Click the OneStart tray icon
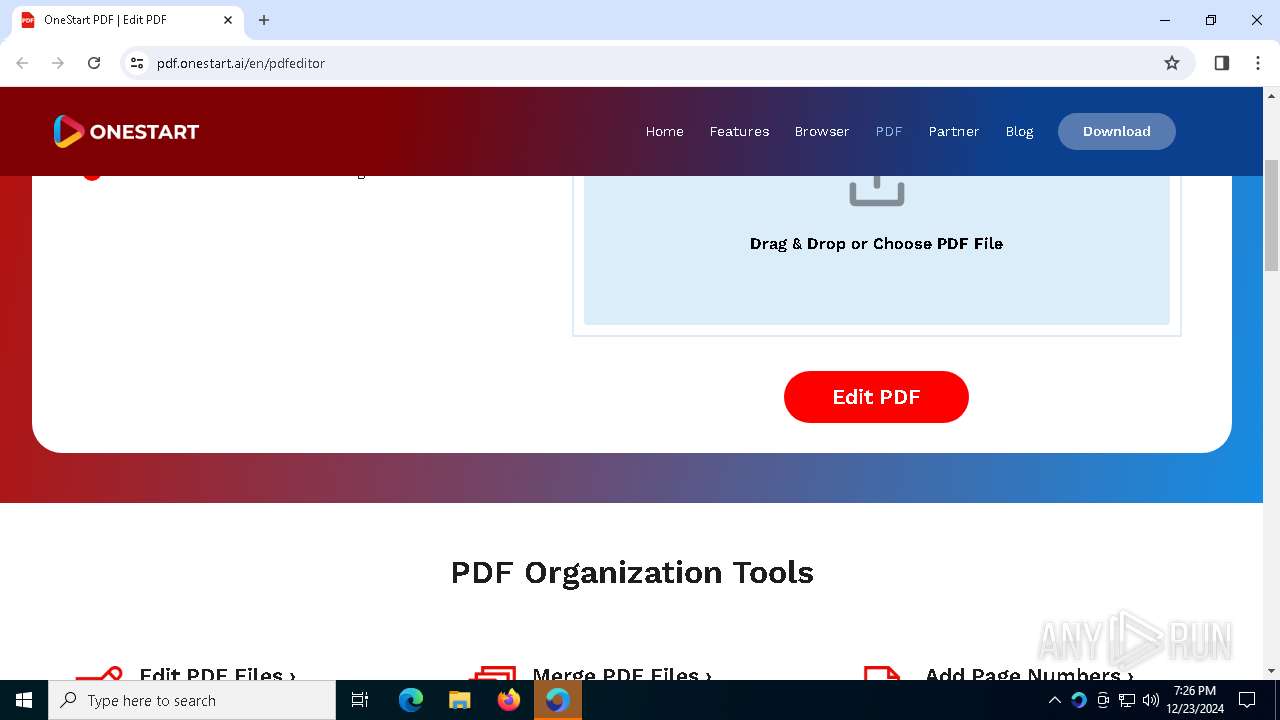The image size is (1280, 720). (x=1078, y=700)
